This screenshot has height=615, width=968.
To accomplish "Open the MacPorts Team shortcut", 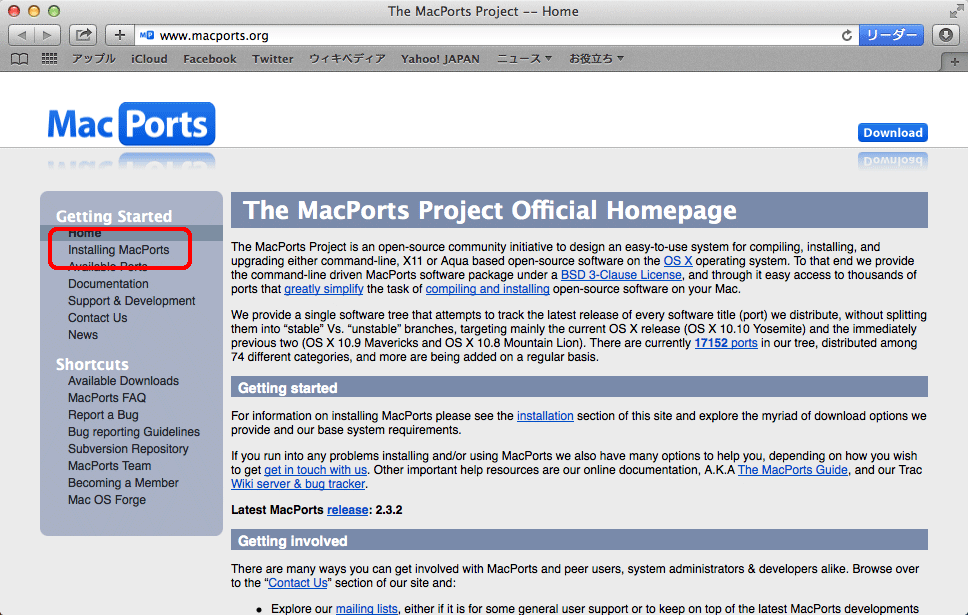I will click(x=109, y=466).
